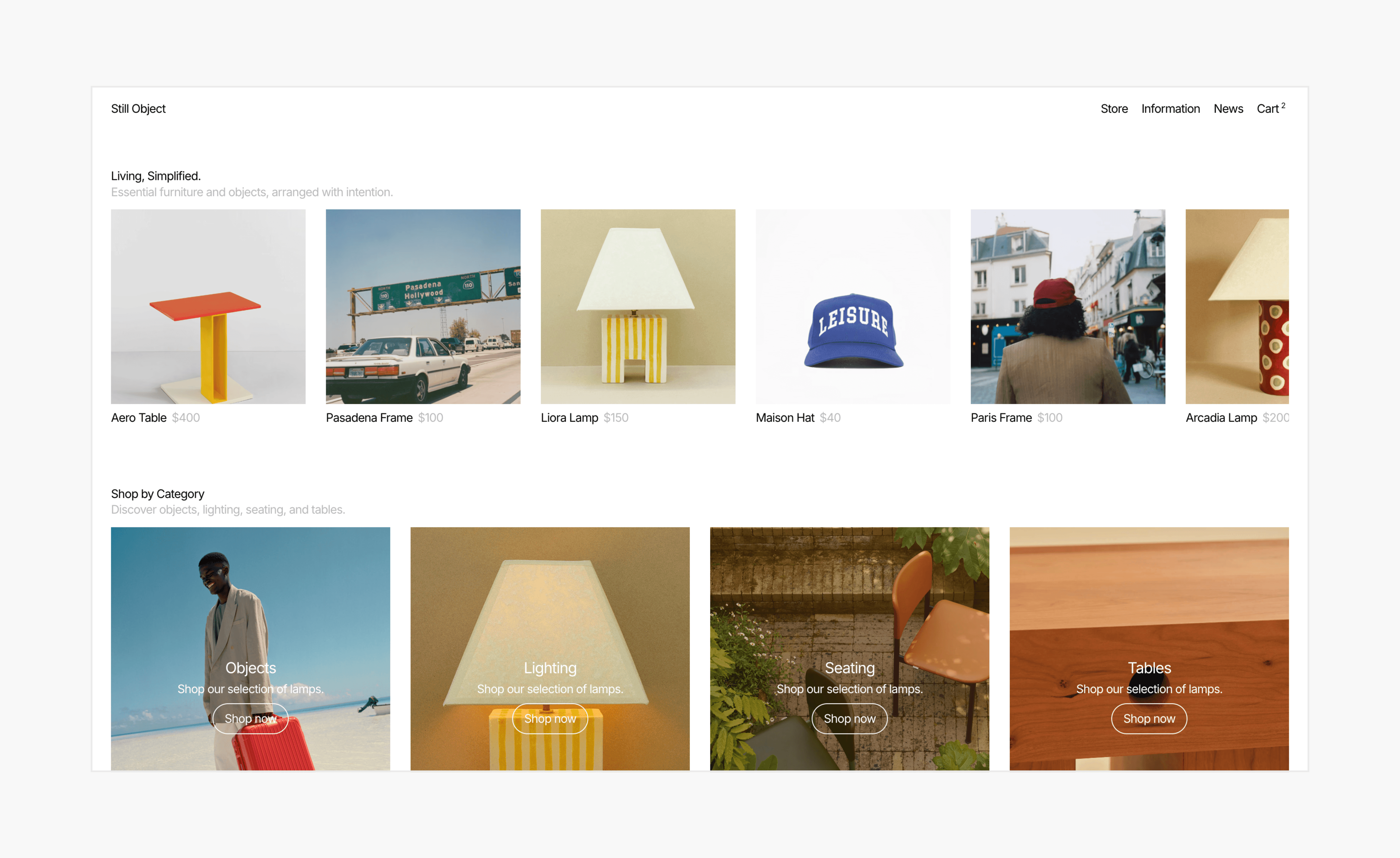Open the Cart with 2 items

1270,109
